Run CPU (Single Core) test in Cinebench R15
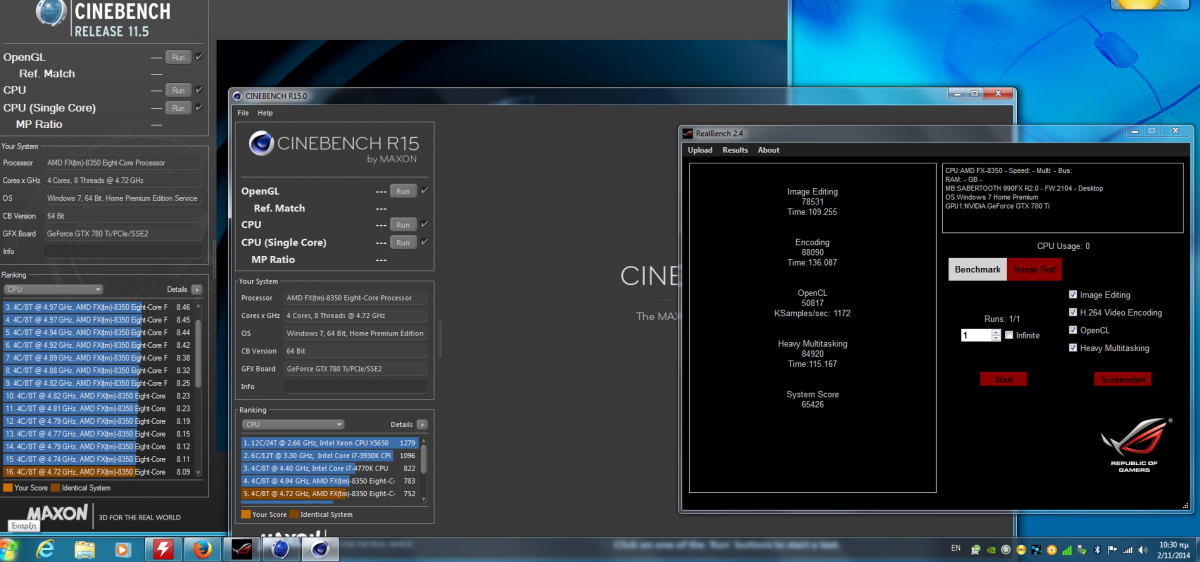Image resolution: width=1200 pixels, height=562 pixels. click(403, 242)
